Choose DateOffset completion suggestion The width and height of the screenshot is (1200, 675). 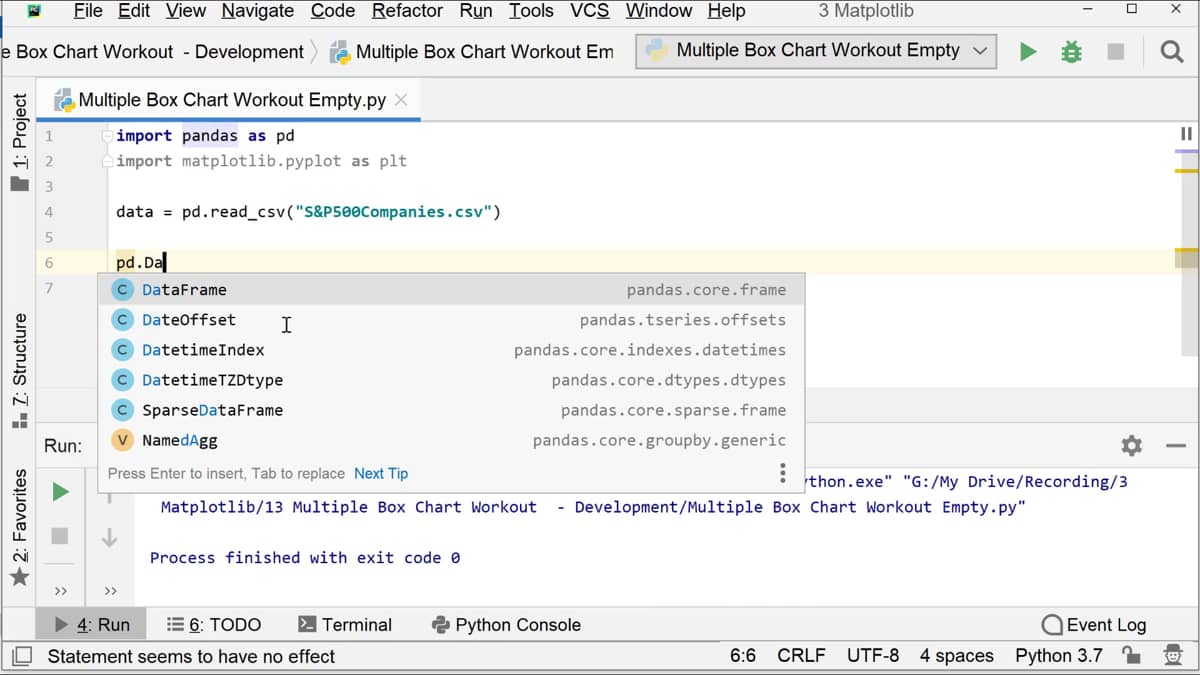(450, 320)
